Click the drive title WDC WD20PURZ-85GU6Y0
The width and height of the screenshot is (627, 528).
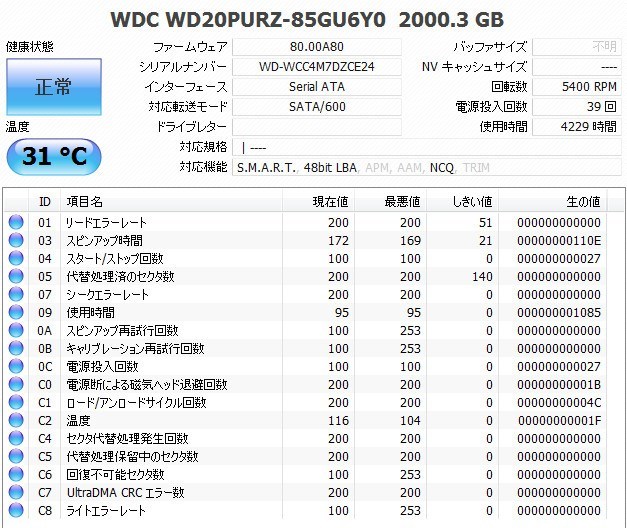click(x=248, y=20)
